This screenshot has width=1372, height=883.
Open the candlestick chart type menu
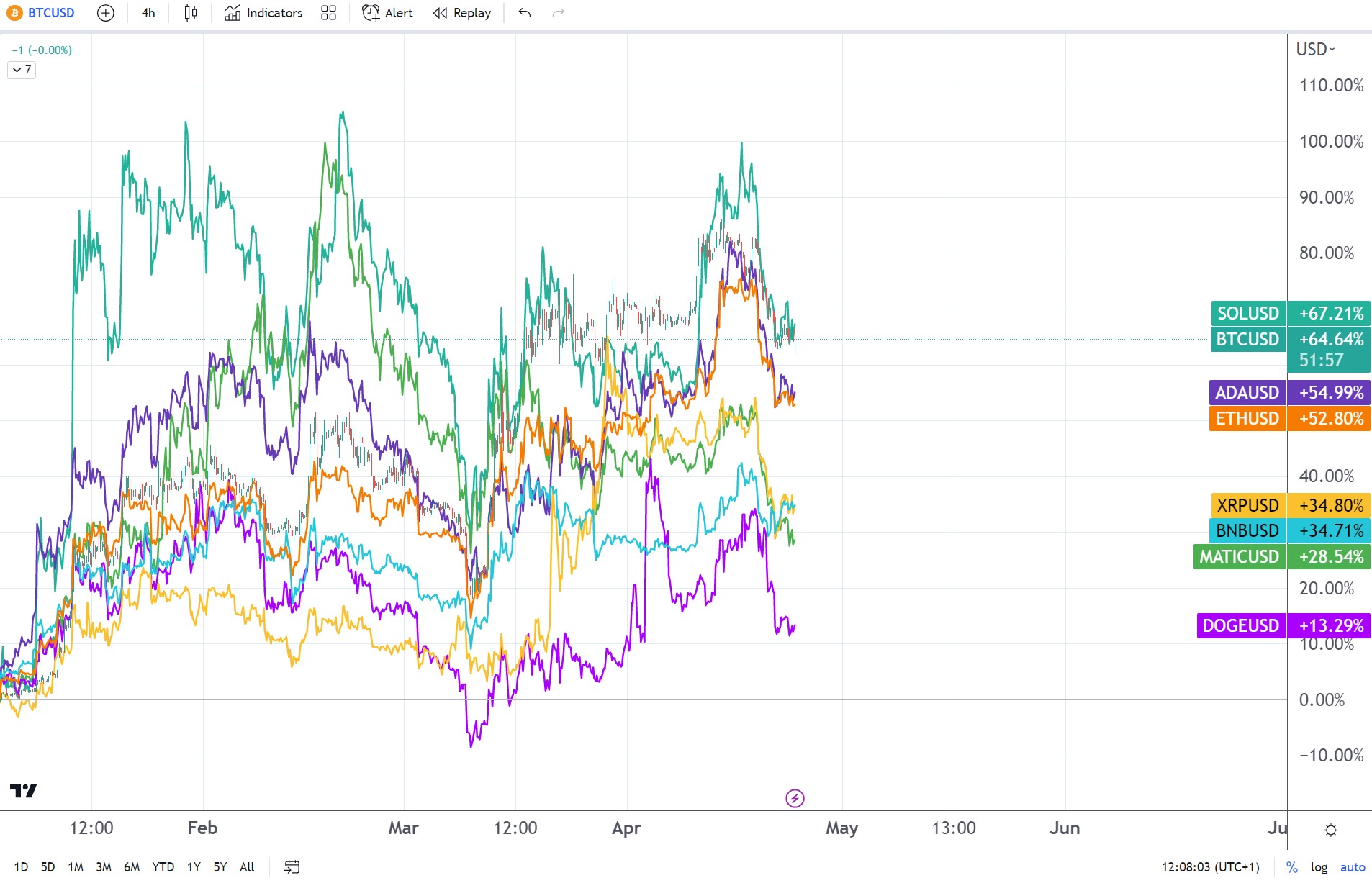click(191, 13)
